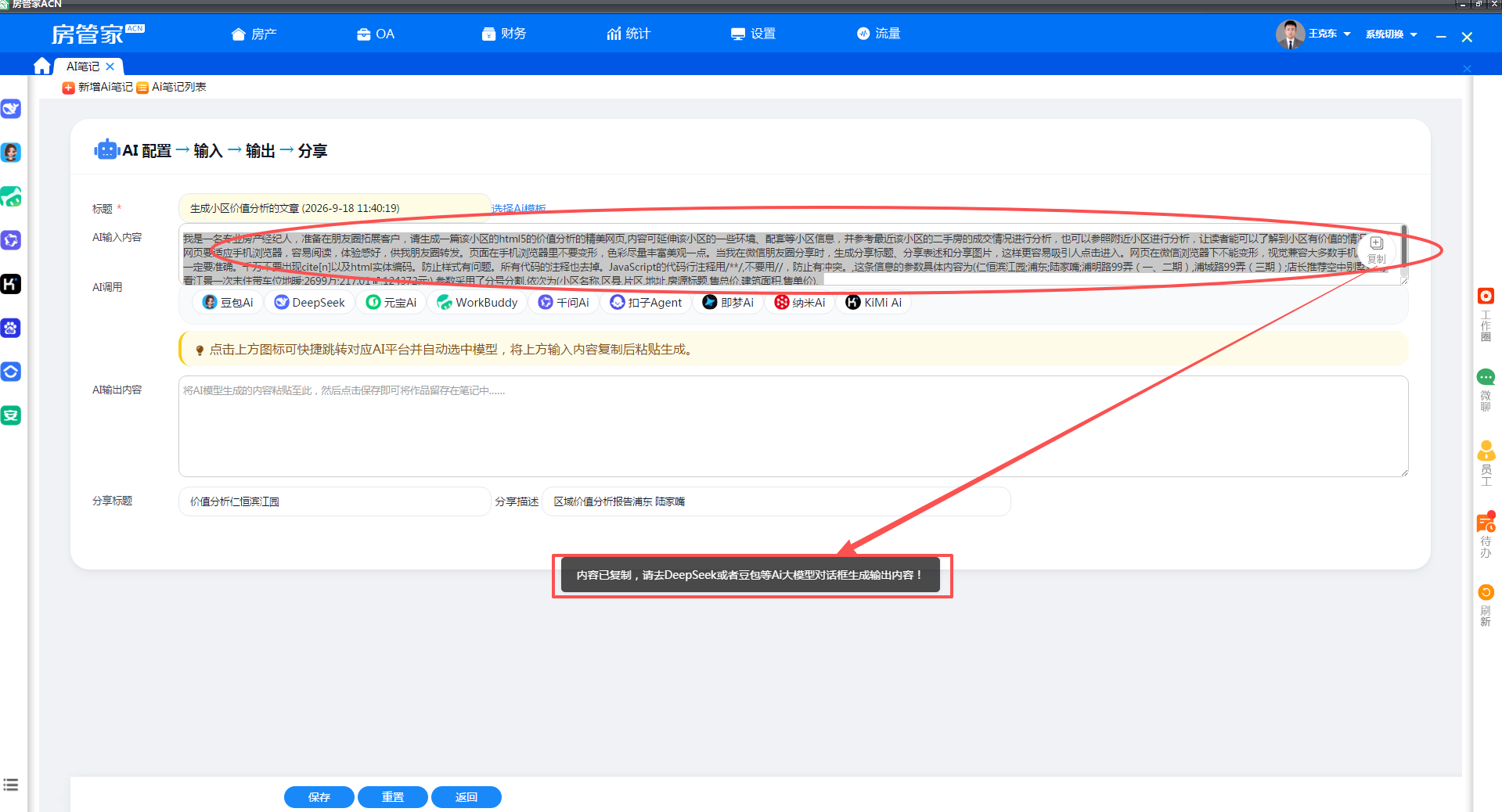The width and height of the screenshot is (1502, 812).
Task: Expand the 系统切换 dropdown
Action: [x=1392, y=34]
